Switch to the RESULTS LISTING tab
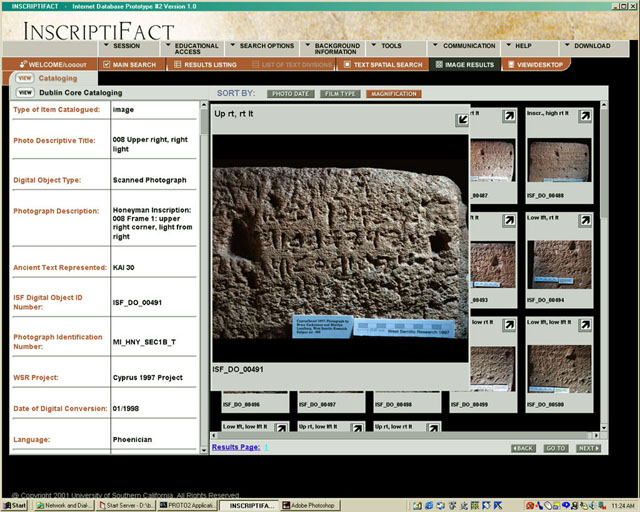Screen dimensions: 640x512 (205, 65)
